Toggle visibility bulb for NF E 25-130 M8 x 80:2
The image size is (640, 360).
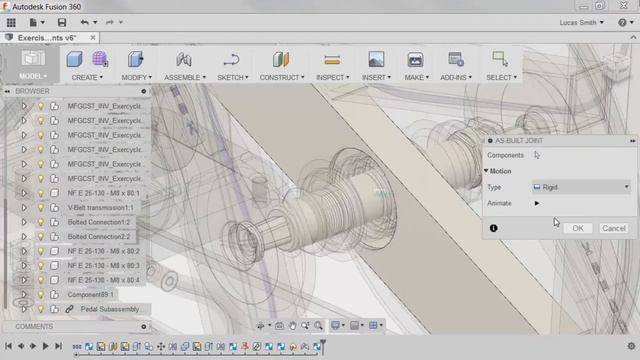40,251
